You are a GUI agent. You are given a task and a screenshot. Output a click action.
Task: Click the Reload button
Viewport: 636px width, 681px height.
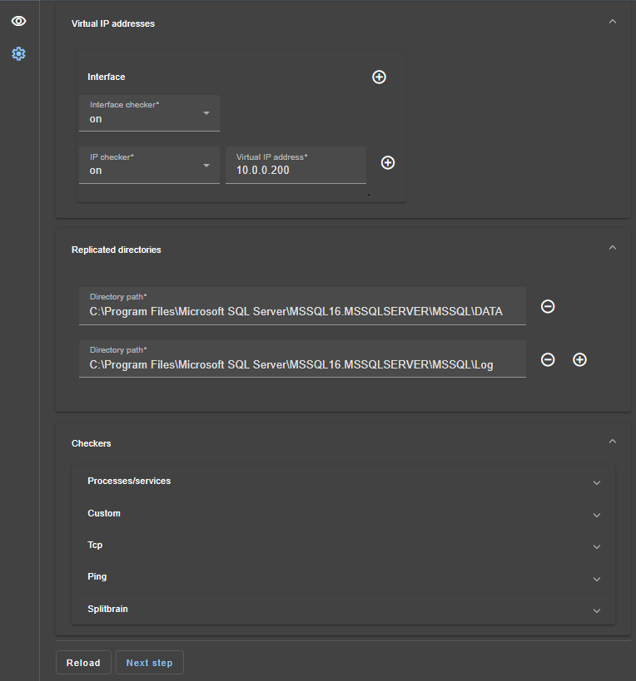[x=83, y=663]
